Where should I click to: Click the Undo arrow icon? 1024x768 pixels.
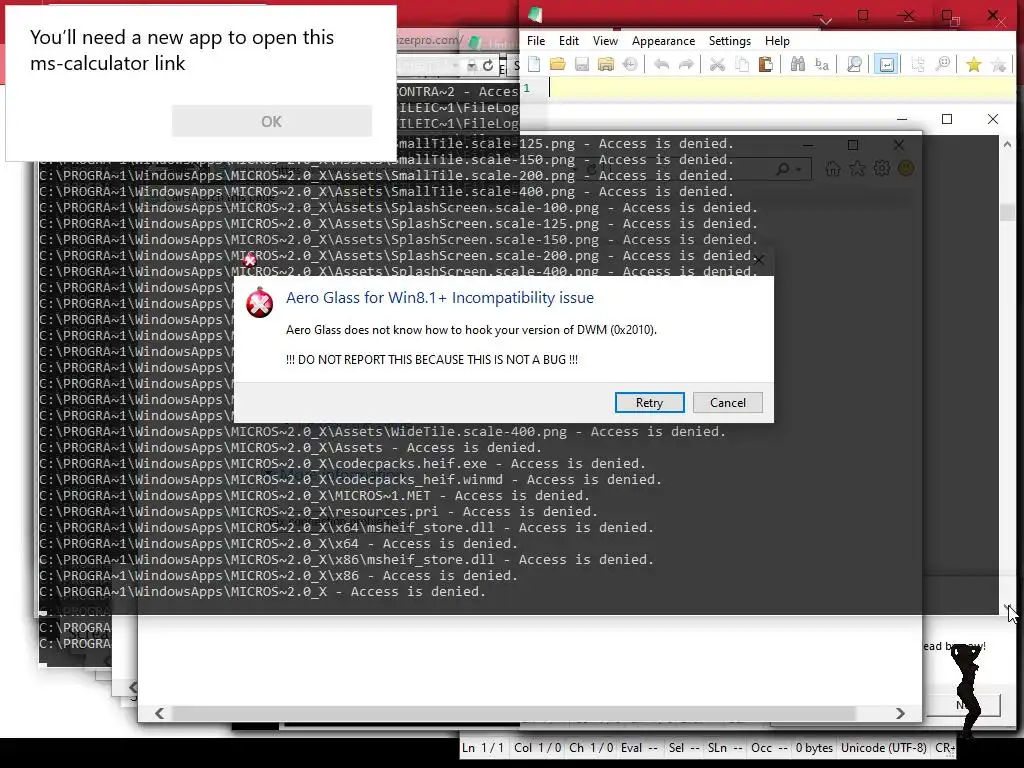pos(662,64)
